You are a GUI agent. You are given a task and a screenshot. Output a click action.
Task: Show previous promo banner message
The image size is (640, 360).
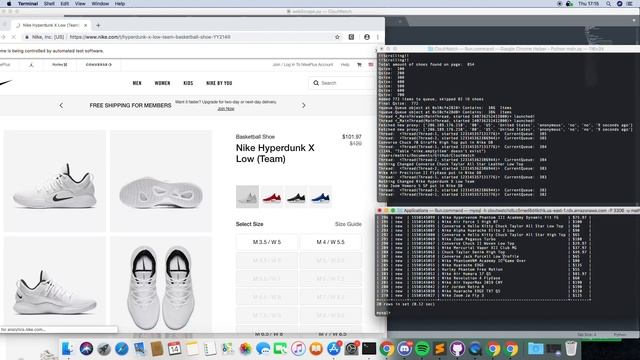point(61,105)
